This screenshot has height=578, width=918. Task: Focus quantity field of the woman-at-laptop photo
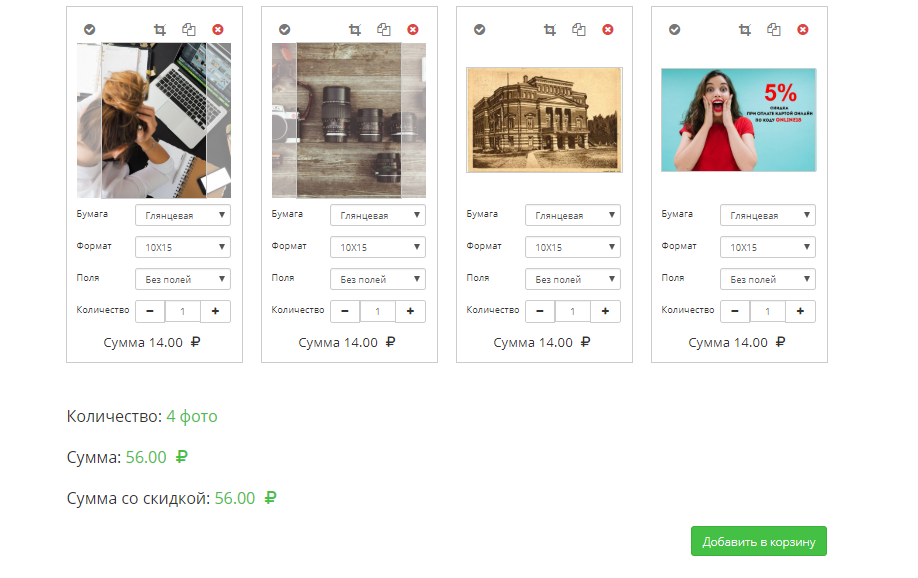point(183,312)
